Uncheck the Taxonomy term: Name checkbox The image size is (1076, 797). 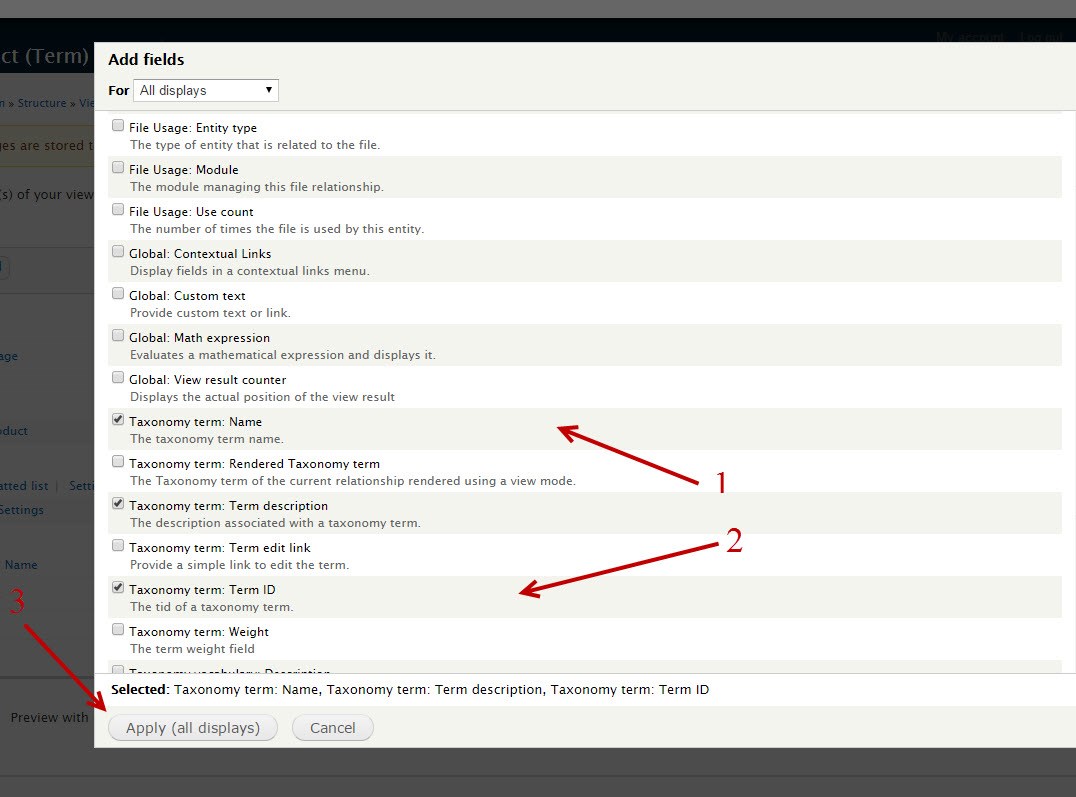click(118, 419)
